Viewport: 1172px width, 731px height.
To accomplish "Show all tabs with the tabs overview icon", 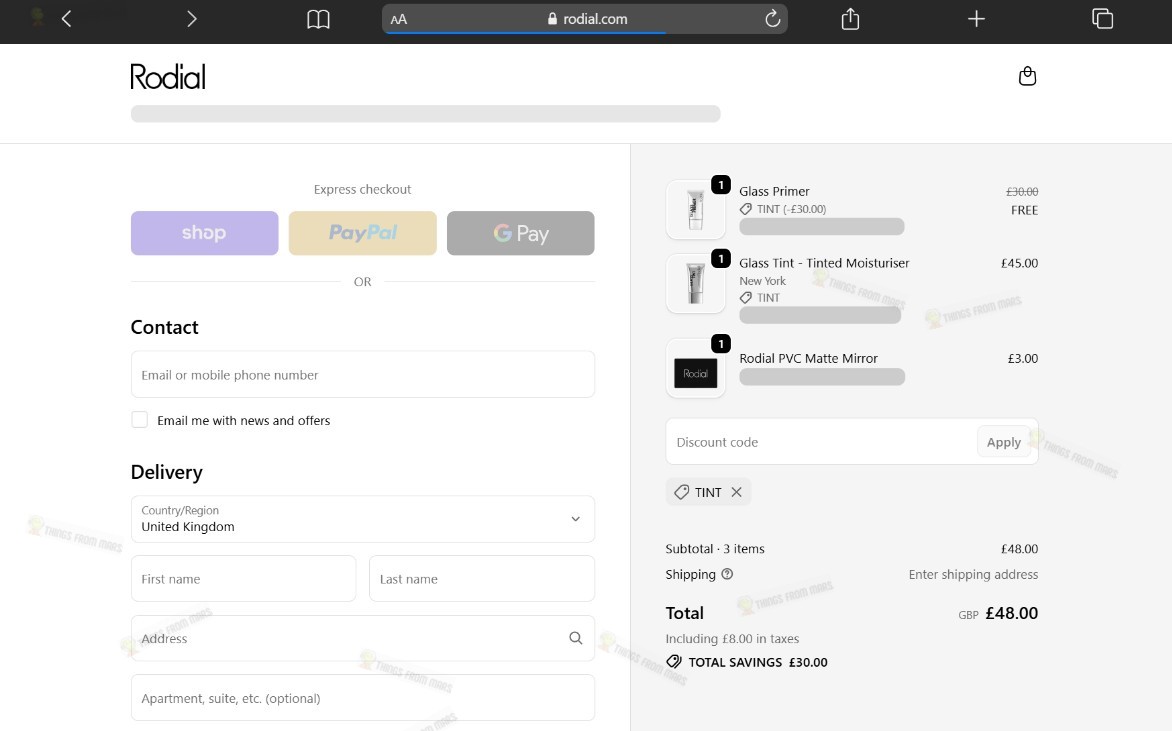I will [x=1102, y=19].
